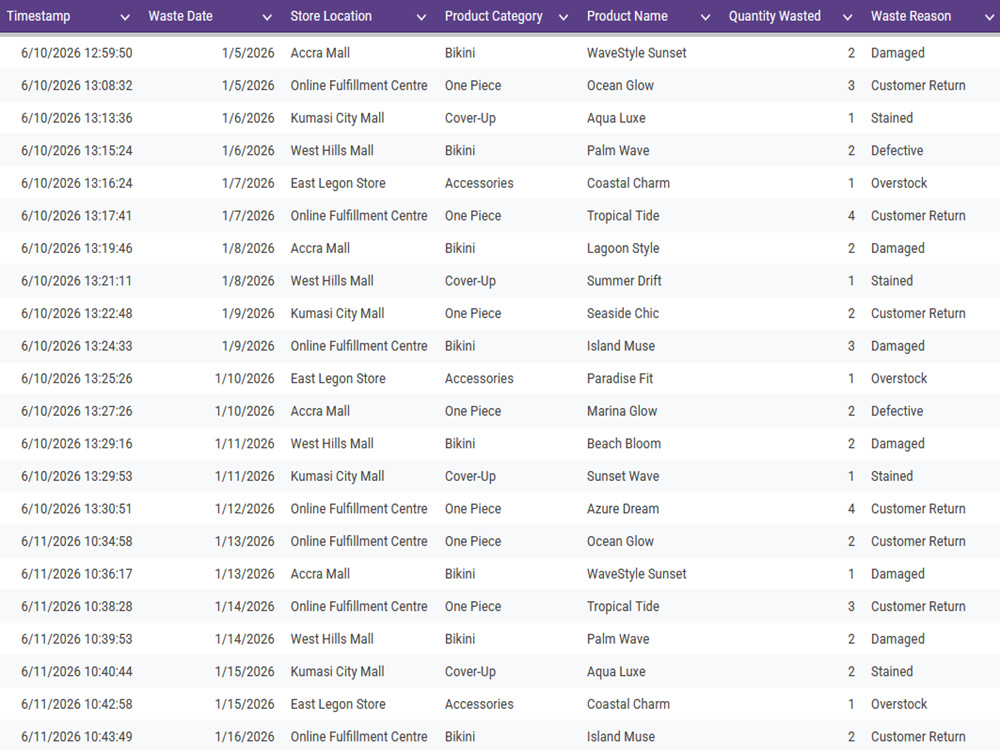Click Defective in the 13:15:24 row
The image size is (1000, 750).
click(897, 151)
